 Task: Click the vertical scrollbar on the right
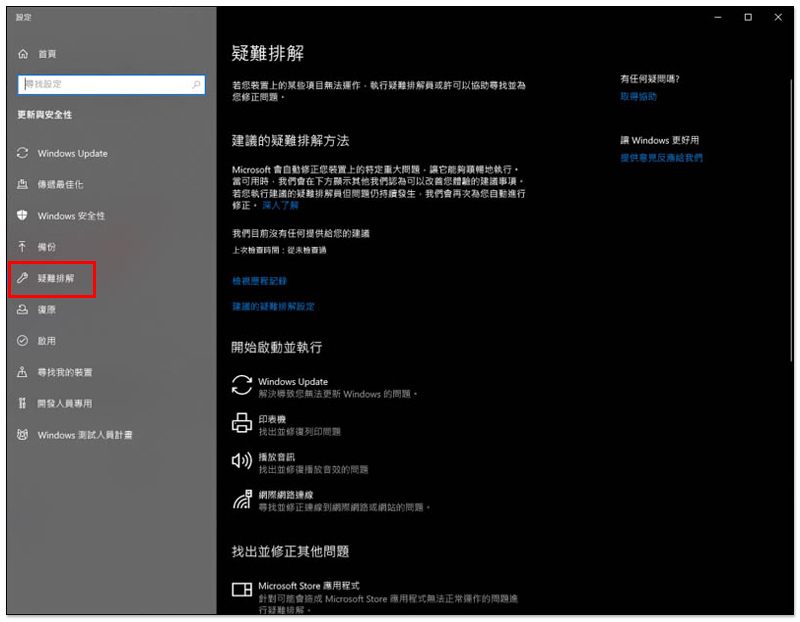[791, 219]
